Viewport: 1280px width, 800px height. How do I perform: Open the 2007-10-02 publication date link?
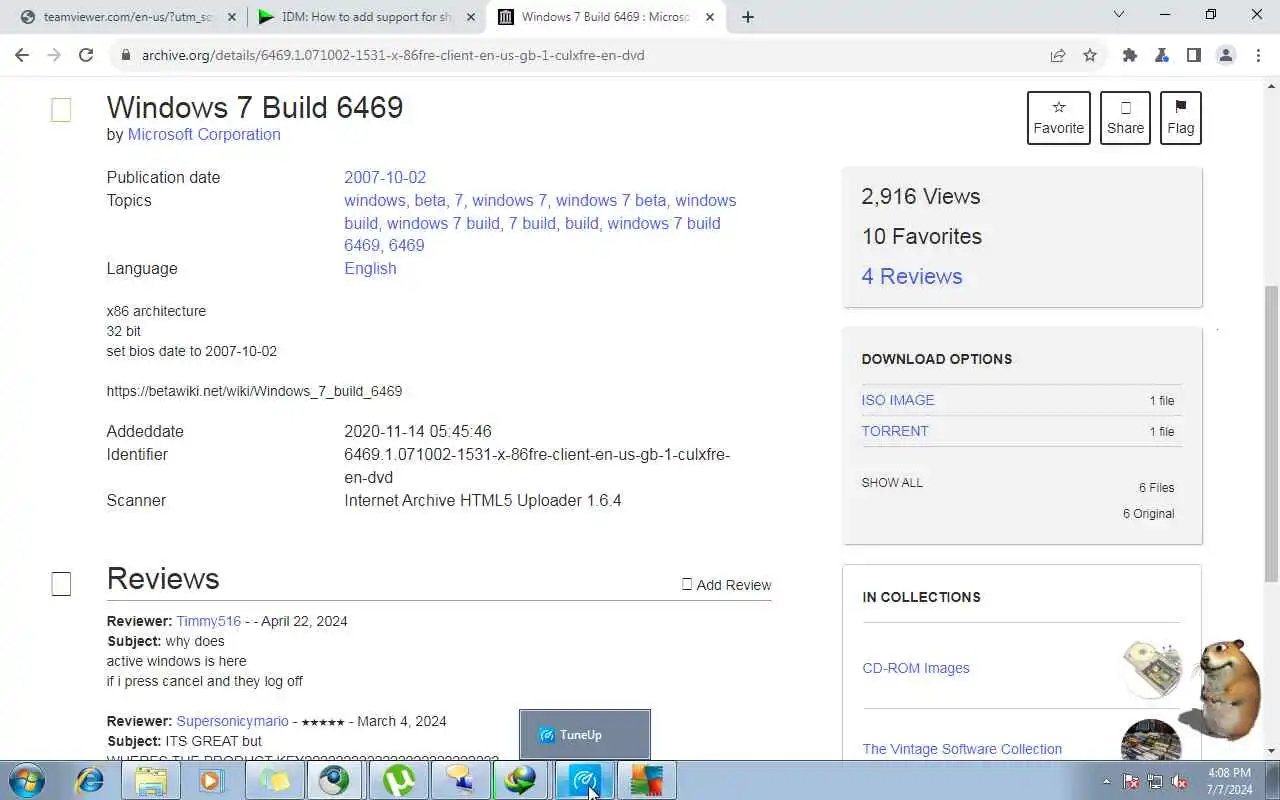[385, 177]
